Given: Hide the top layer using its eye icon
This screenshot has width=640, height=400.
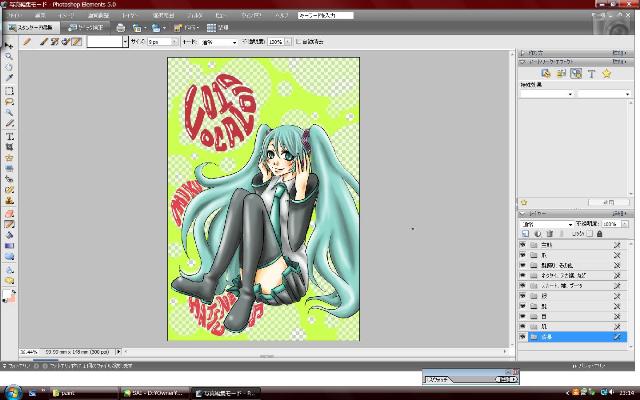Looking at the screenshot, I should (522, 244).
